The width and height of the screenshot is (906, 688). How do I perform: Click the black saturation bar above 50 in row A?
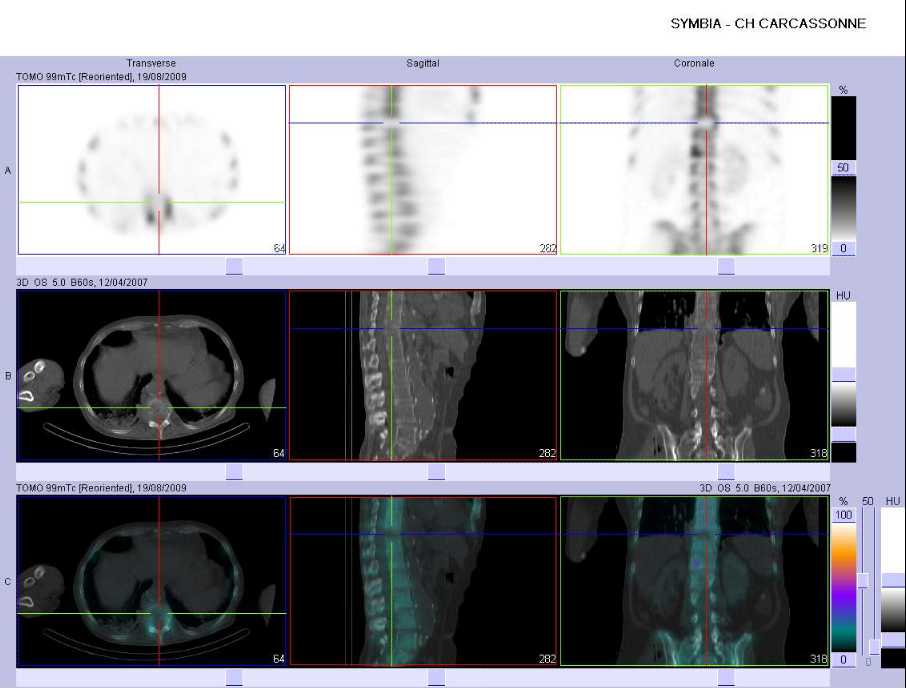(844, 129)
